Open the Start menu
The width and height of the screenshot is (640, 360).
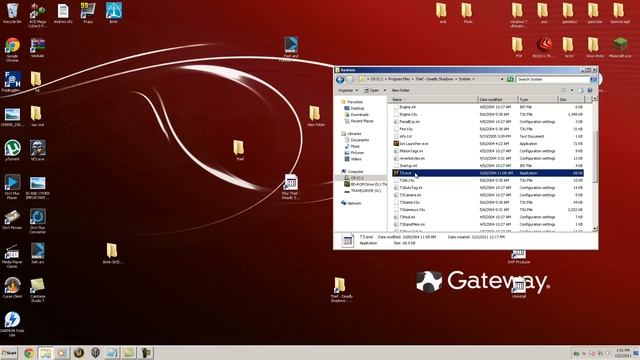click(9, 353)
